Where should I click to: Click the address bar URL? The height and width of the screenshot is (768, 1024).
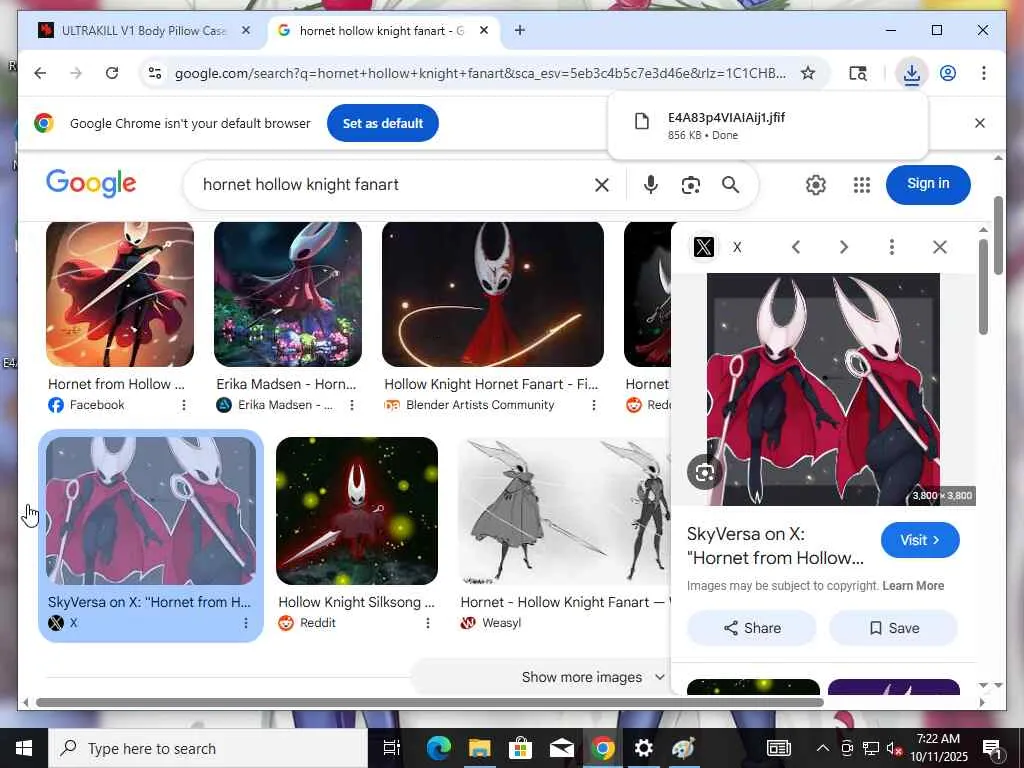(480, 73)
